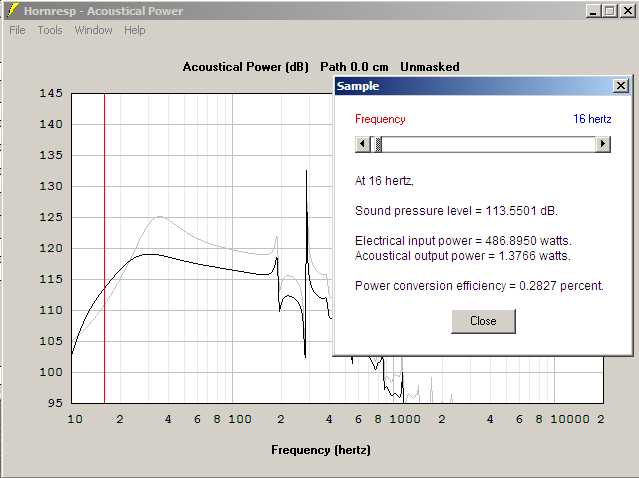Click the Hornresp lightning app icon
Viewport: 639px width, 478px height.
point(13,10)
